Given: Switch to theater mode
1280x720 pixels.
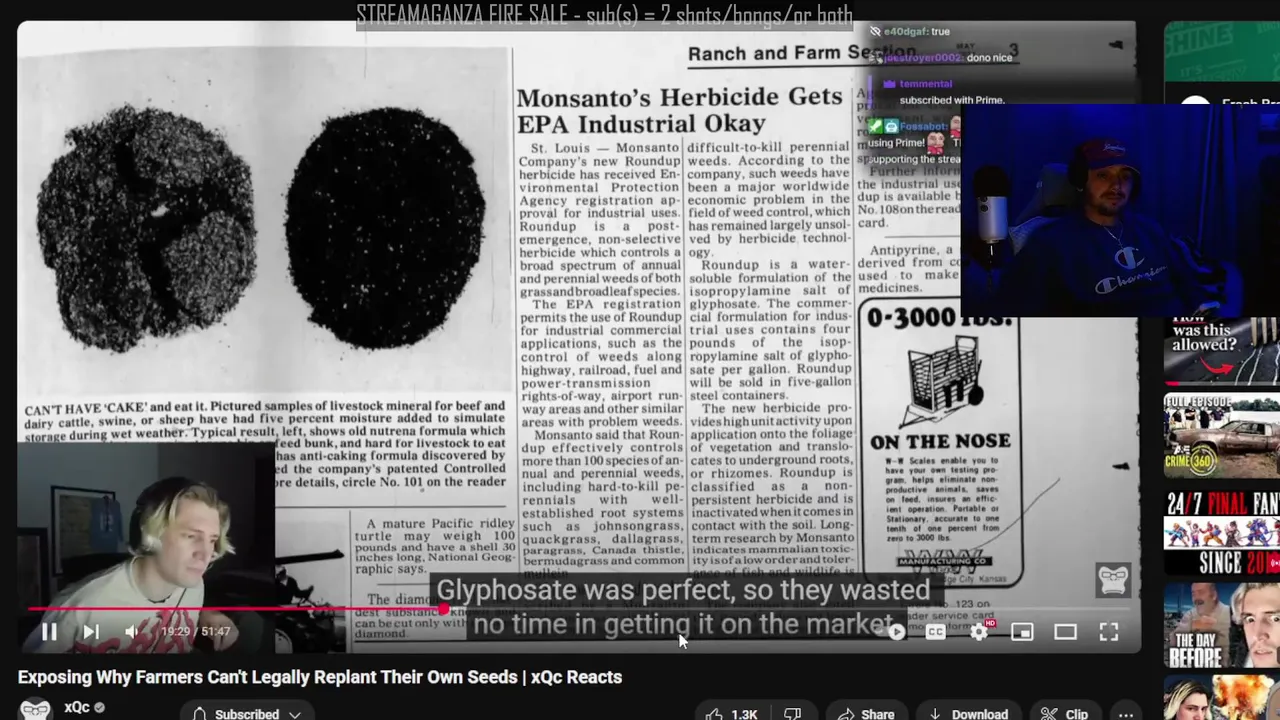Looking at the screenshot, I should point(1065,631).
